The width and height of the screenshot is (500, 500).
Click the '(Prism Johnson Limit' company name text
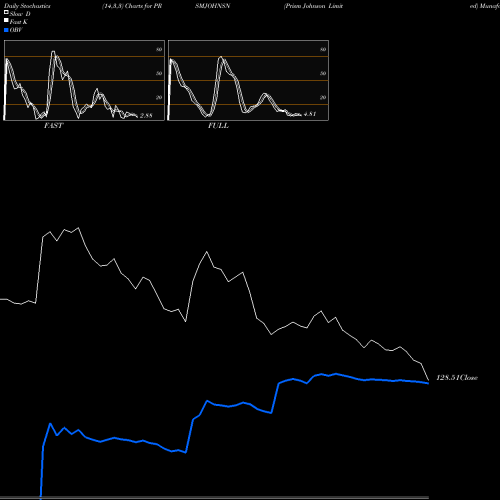[313, 6]
